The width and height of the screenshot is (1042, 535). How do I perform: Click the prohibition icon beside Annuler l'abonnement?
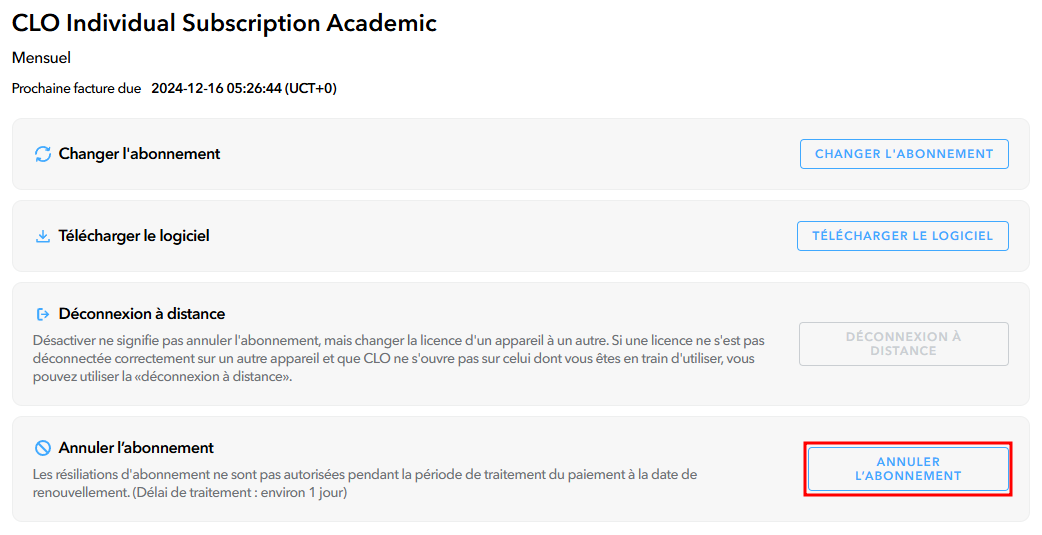click(x=43, y=448)
